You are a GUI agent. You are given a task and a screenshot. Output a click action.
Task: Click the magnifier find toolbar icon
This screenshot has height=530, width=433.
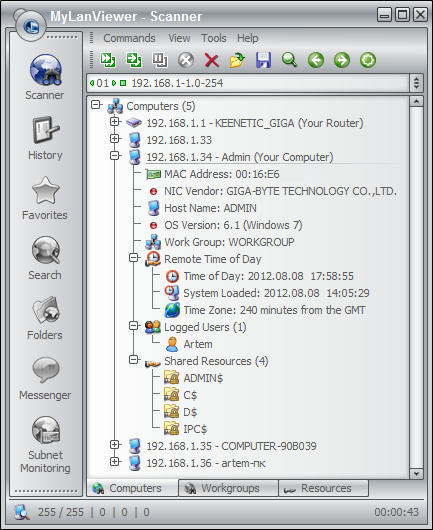289,60
